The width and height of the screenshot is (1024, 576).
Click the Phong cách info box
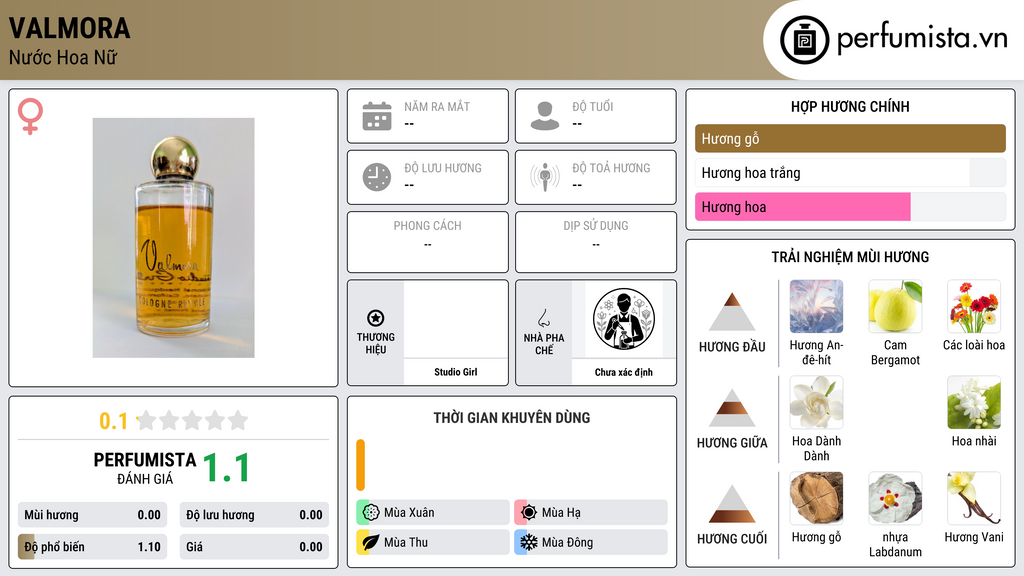click(x=428, y=242)
